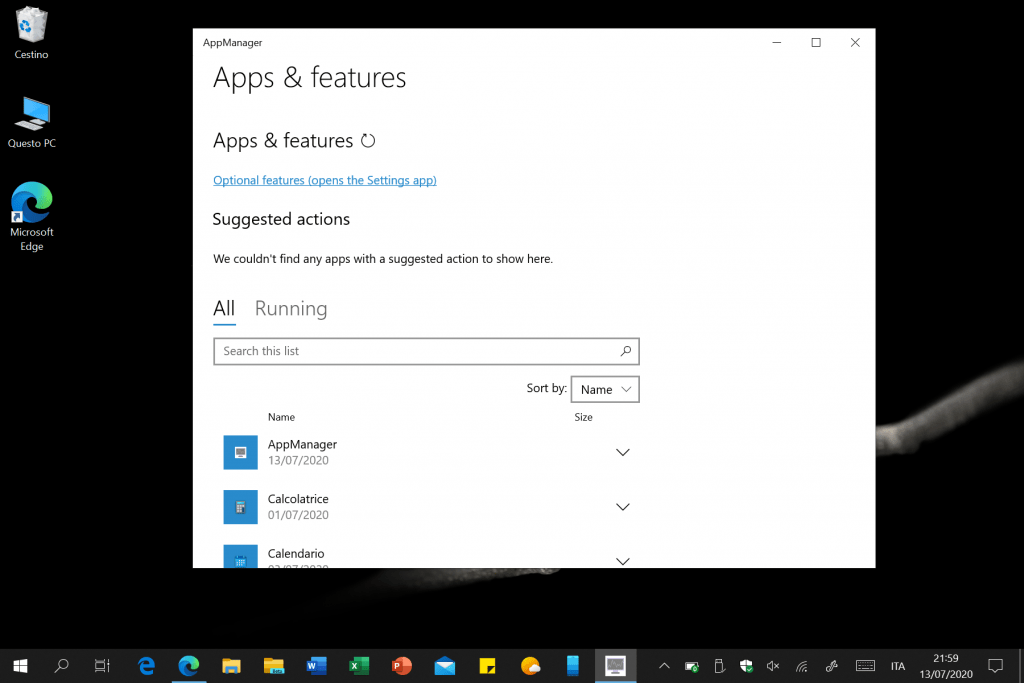Click the Calcolatrice app icon in list
1024x683 pixels.
click(x=240, y=507)
